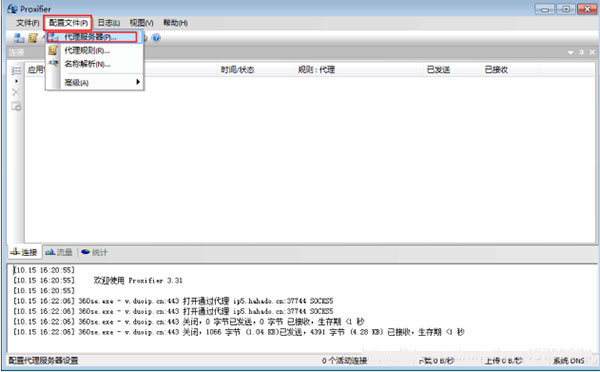The height and width of the screenshot is (372, 600).
Task: Click log line 关闭, 0 字节已发送
Action: click(x=189, y=321)
